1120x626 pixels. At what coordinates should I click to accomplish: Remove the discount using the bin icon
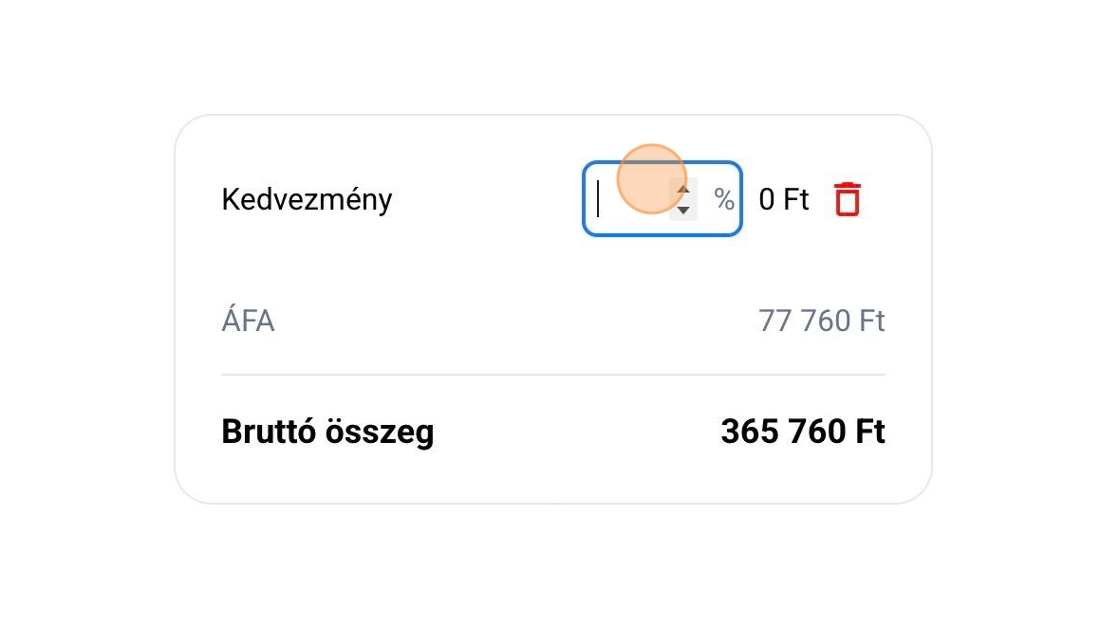[x=846, y=199]
